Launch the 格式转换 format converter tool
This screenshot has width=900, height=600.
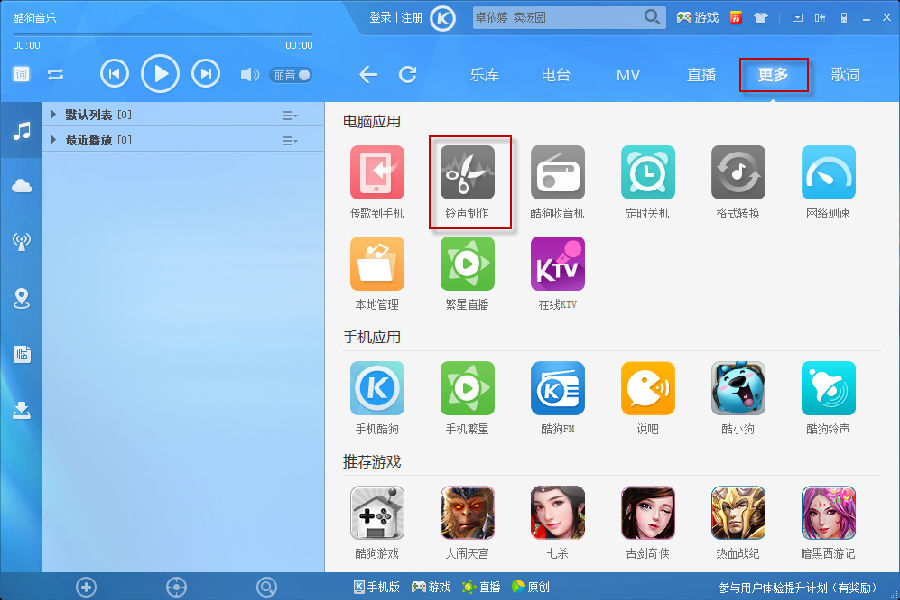pyautogui.click(x=737, y=180)
